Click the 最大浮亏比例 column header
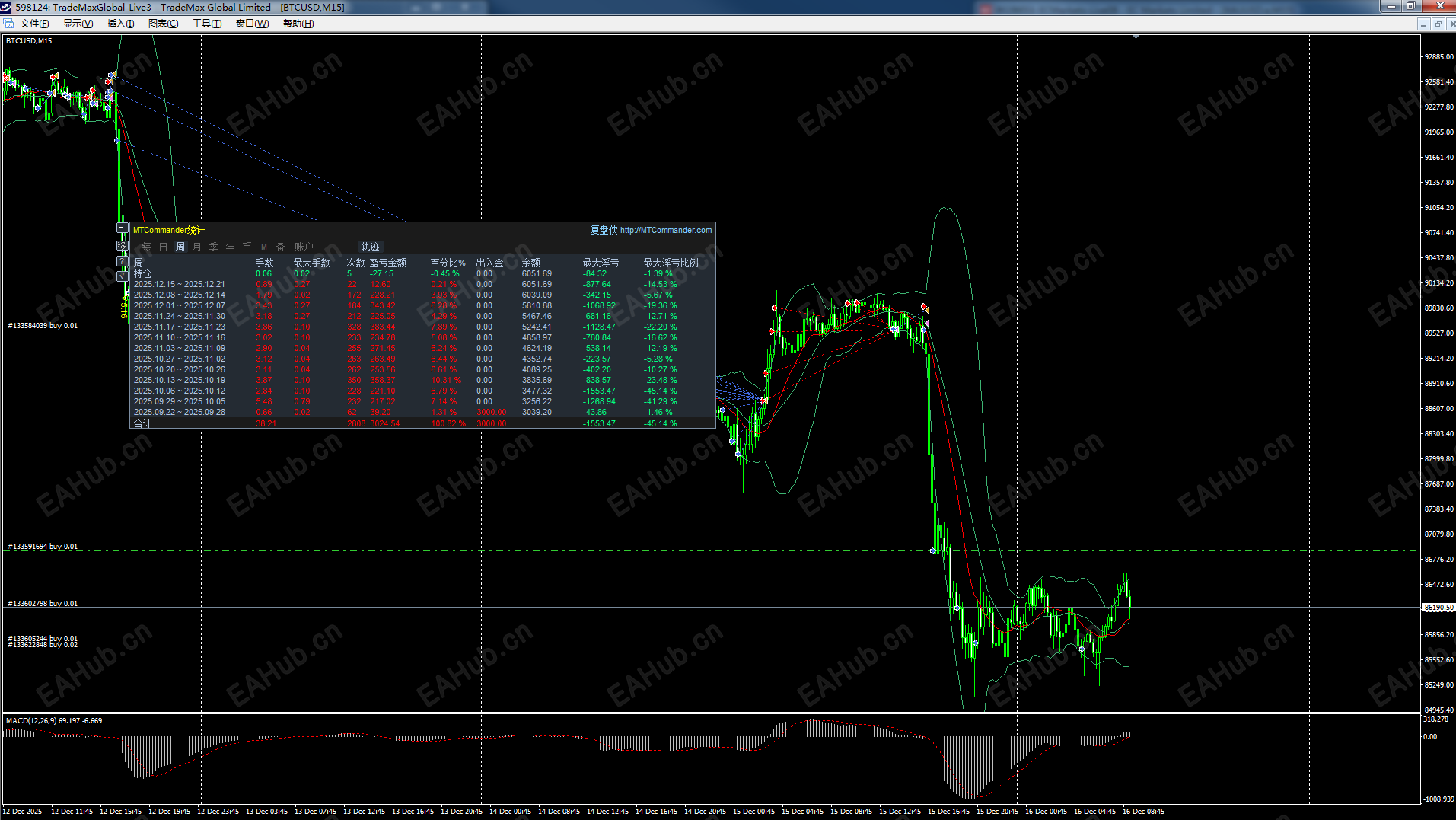 coord(671,263)
